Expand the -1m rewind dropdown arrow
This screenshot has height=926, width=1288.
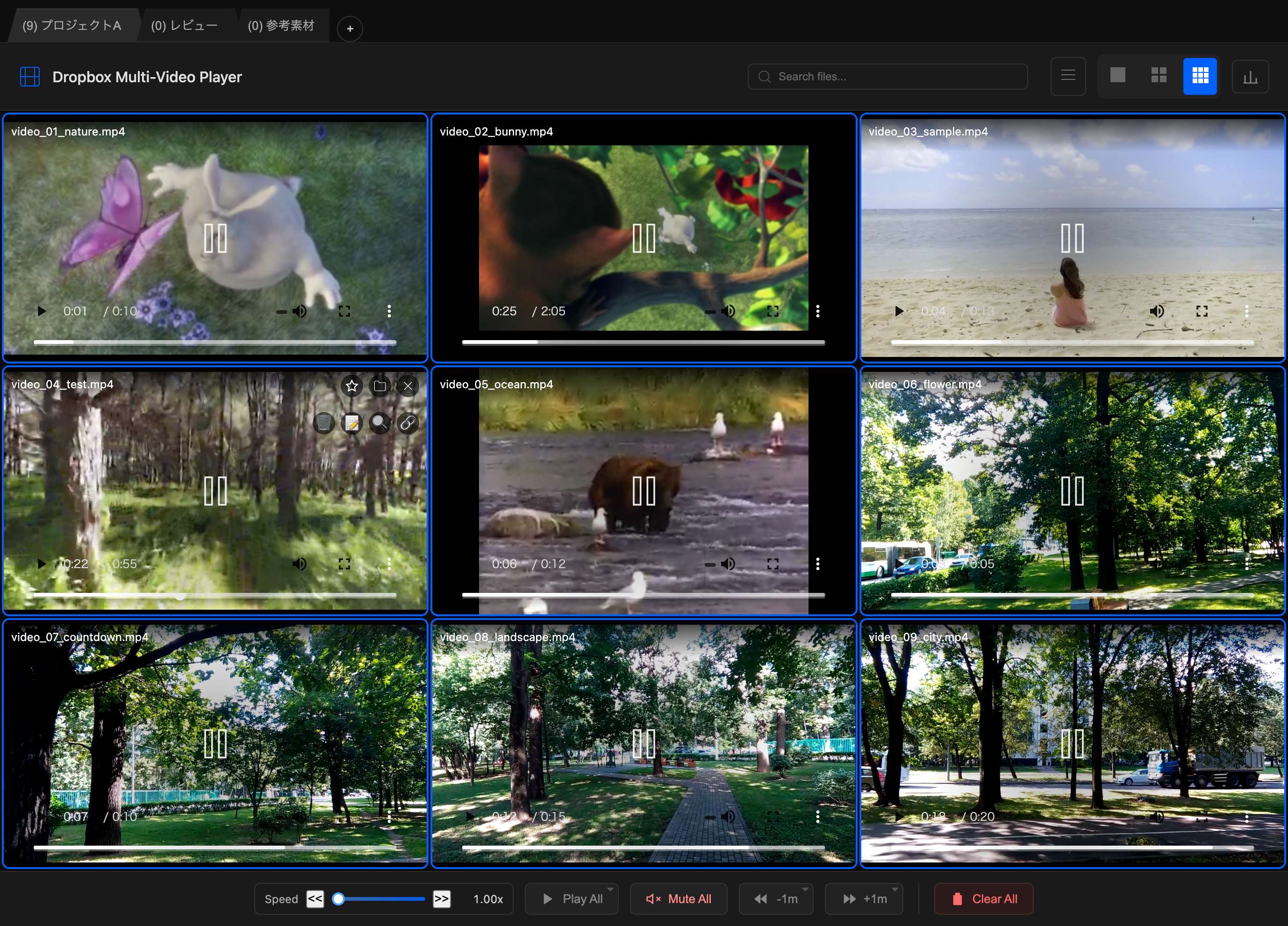(x=805, y=889)
